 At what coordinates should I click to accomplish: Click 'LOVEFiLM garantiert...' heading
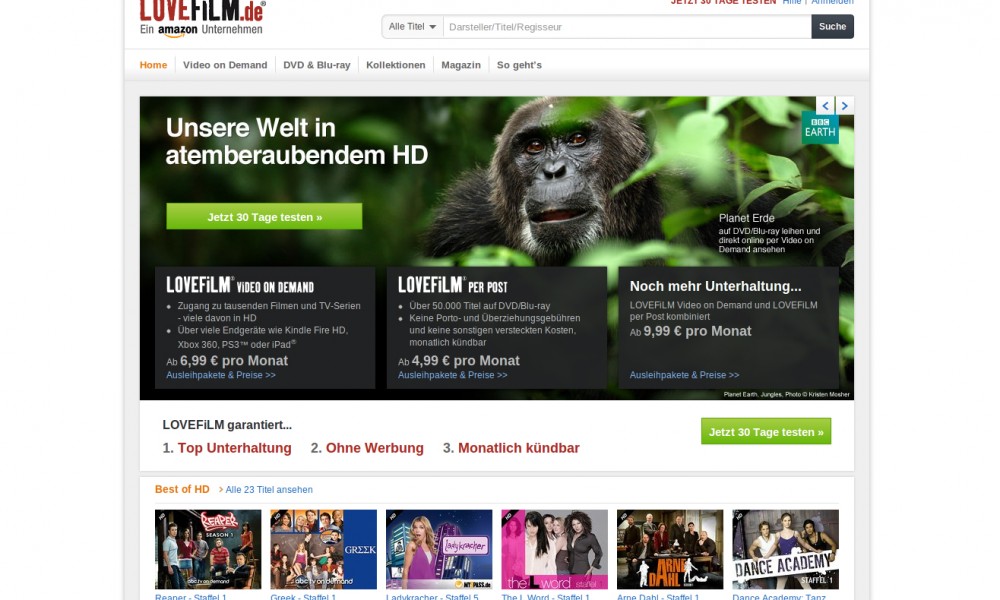(x=227, y=425)
